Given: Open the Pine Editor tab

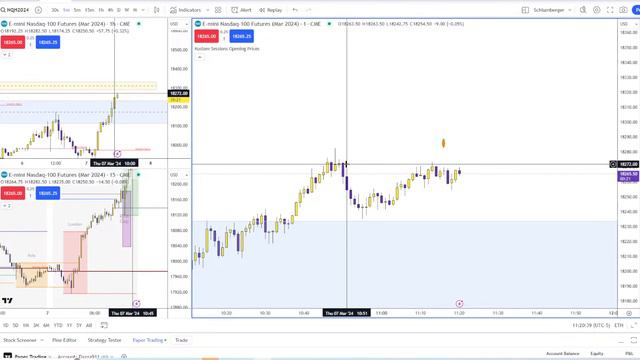Looking at the screenshot, I should pyautogui.click(x=64, y=340).
